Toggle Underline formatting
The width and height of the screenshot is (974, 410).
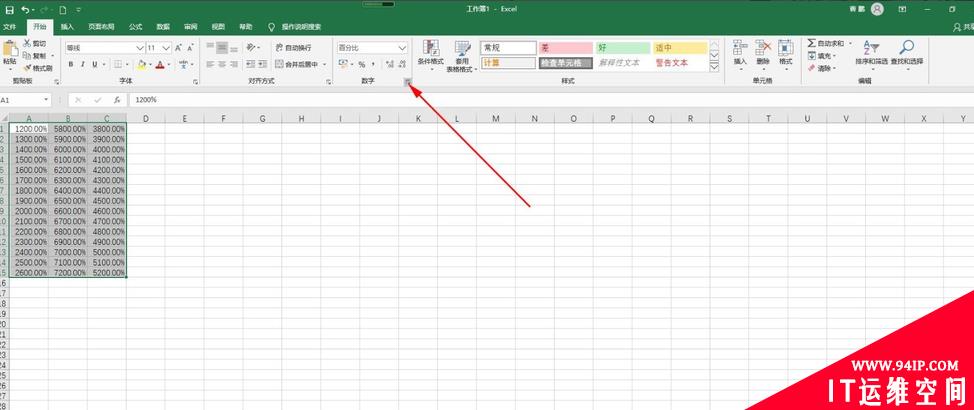click(x=94, y=64)
